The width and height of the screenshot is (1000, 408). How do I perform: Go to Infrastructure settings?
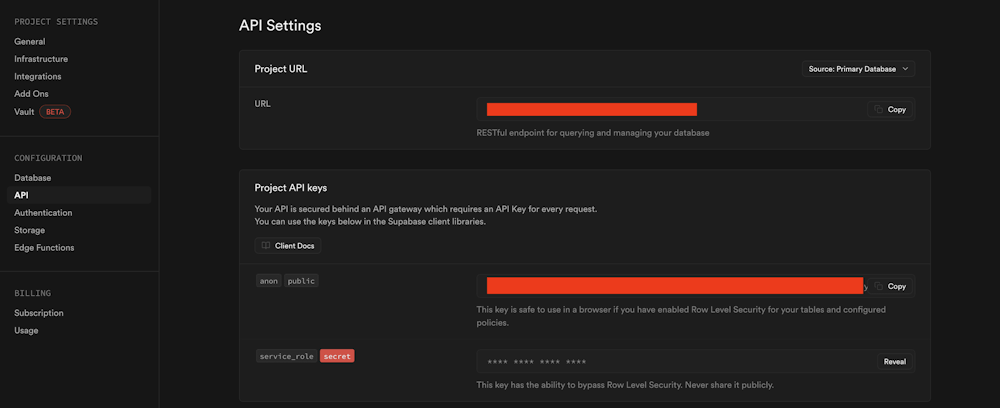41,59
